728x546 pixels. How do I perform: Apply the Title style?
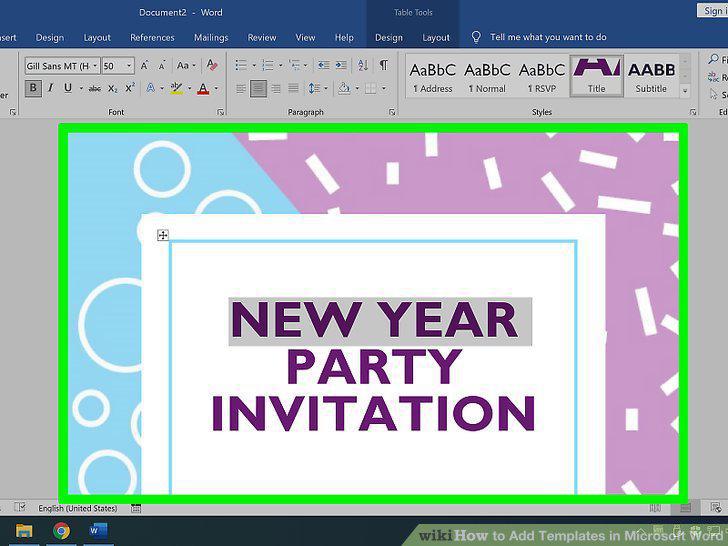pyautogui.click(x=597, y=76)
